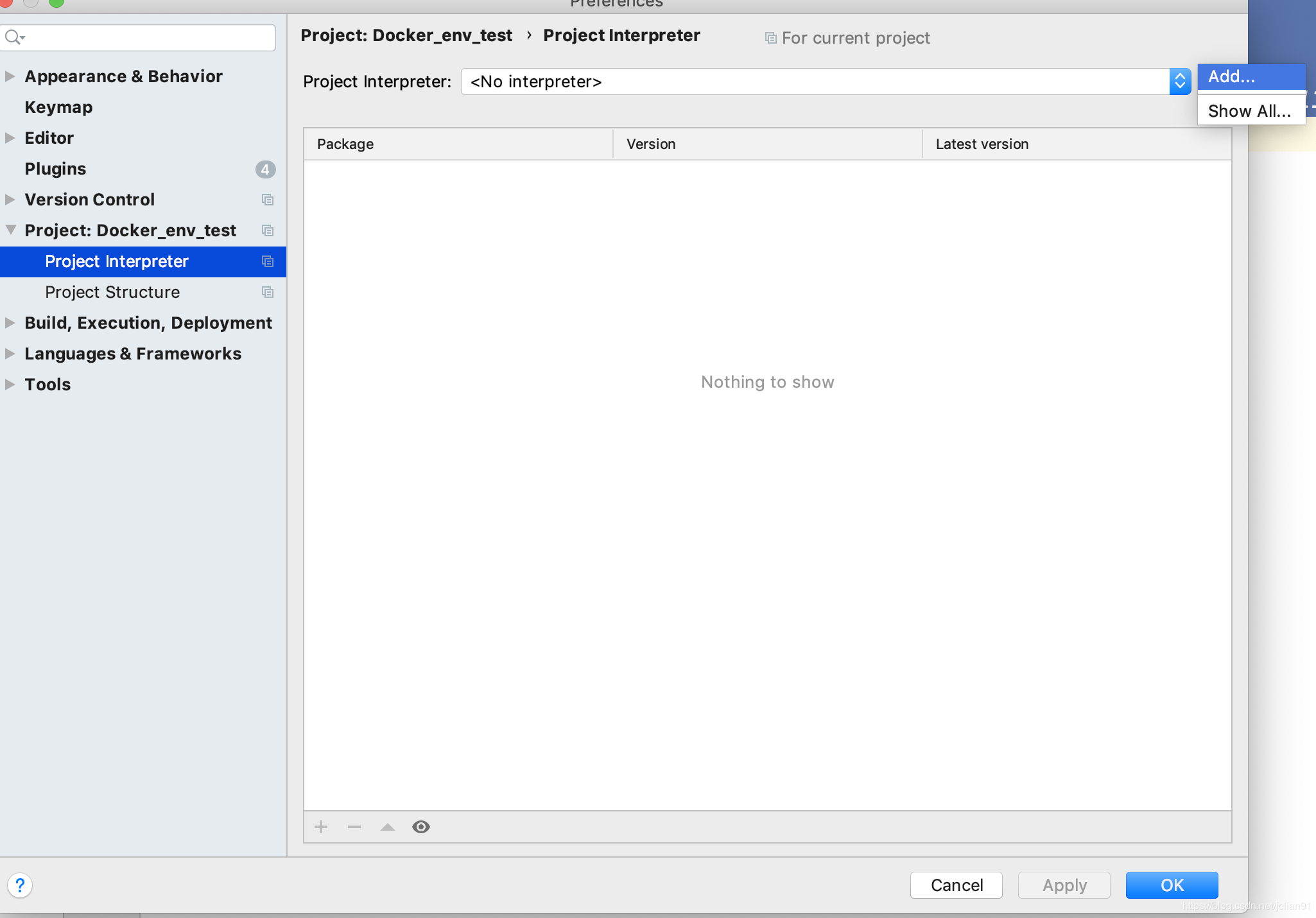Toggle show early releases eye icon

421,827
